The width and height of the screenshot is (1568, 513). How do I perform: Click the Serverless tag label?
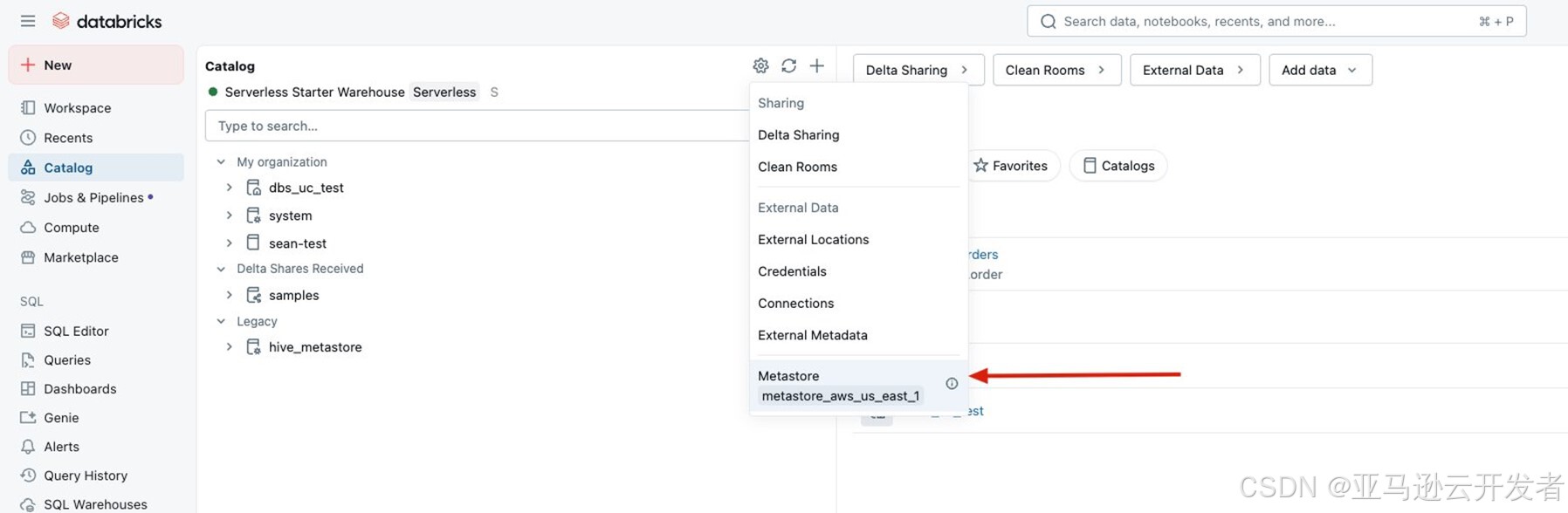[444, 92]
